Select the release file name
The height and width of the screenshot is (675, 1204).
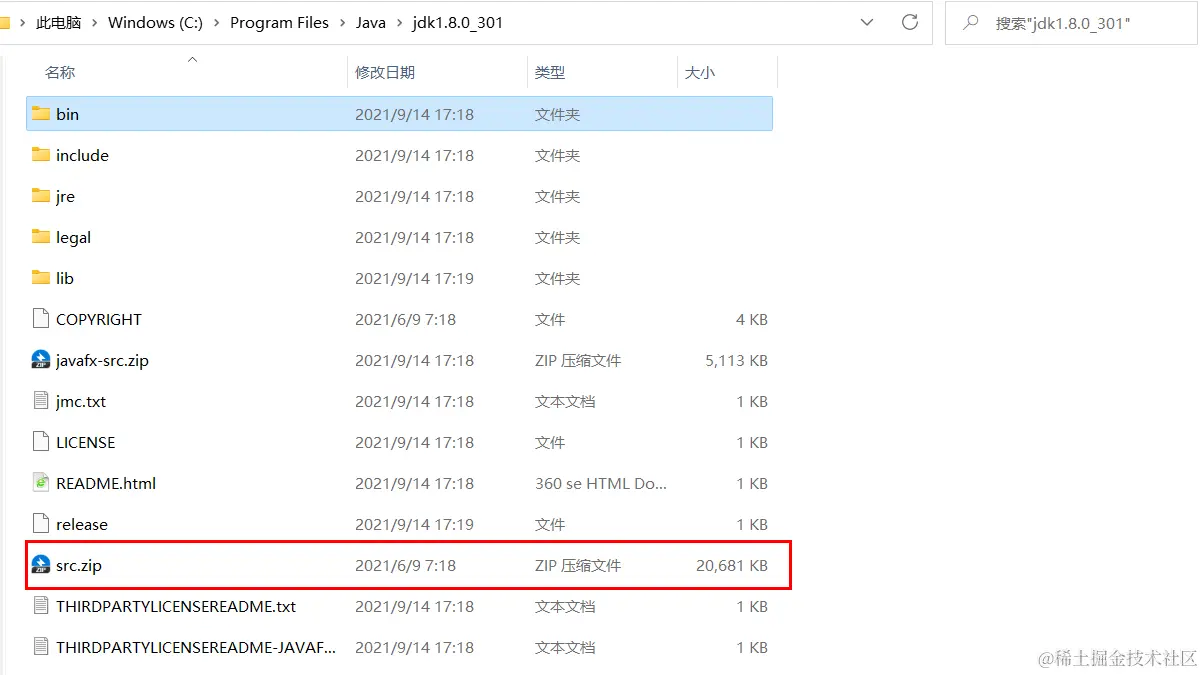(82, 524)
